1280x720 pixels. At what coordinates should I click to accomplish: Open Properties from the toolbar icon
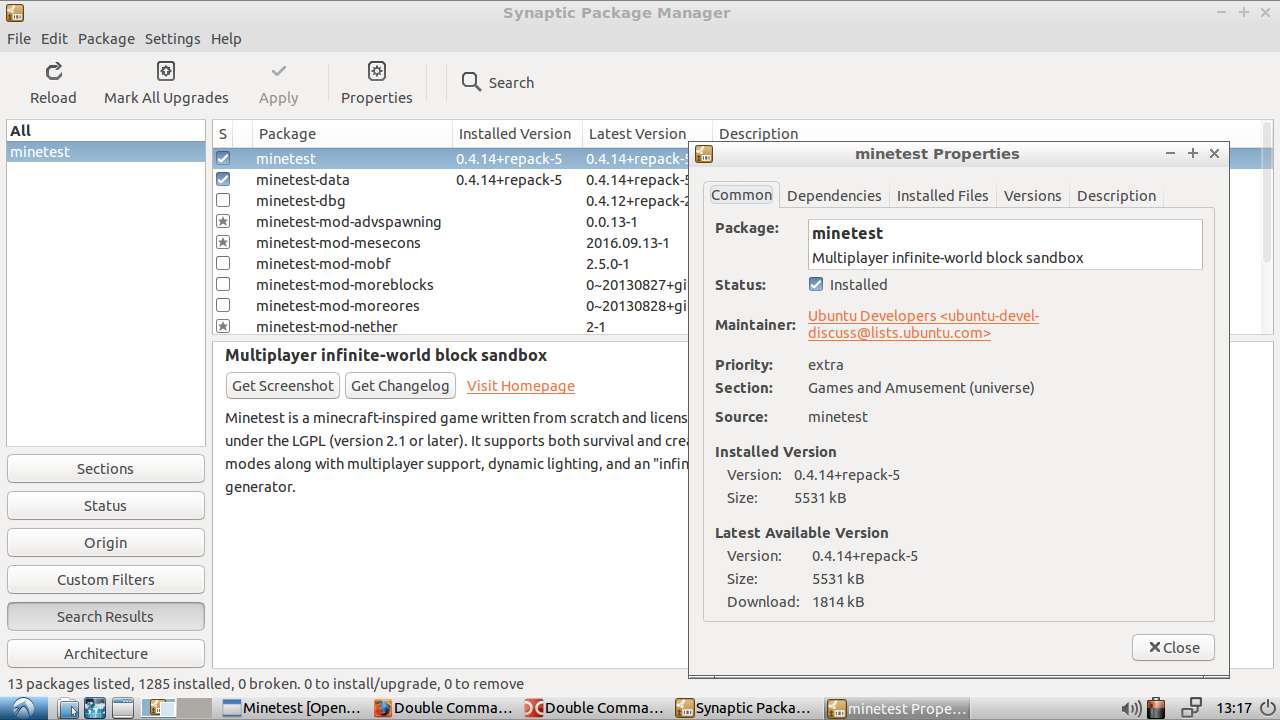coord(376,73)
